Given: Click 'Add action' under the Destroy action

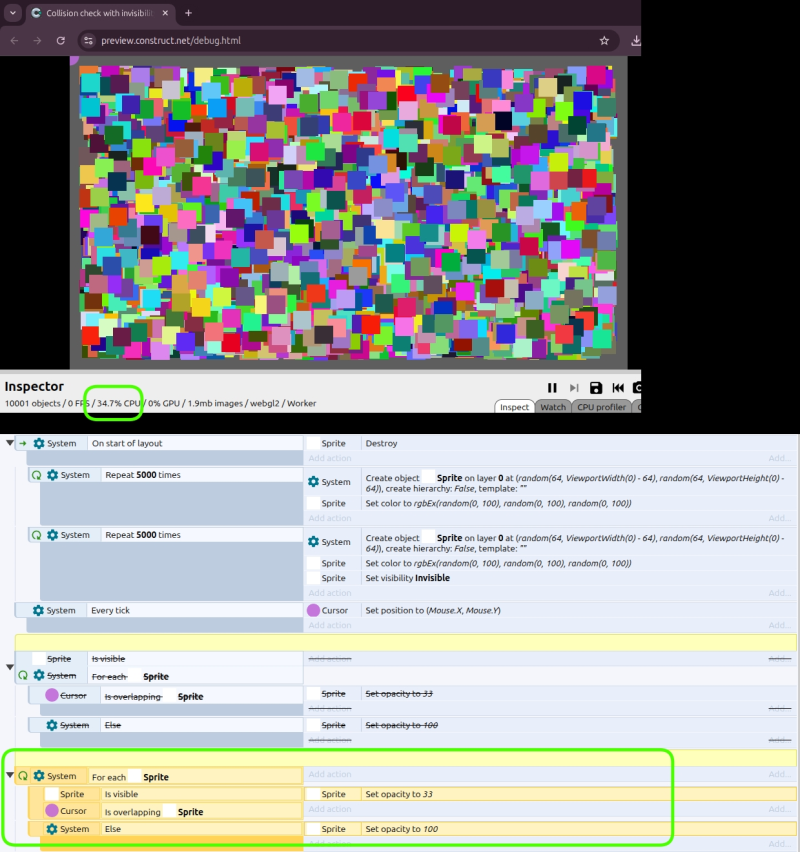Looking at the screenshot, I should (x=329, y=458).
